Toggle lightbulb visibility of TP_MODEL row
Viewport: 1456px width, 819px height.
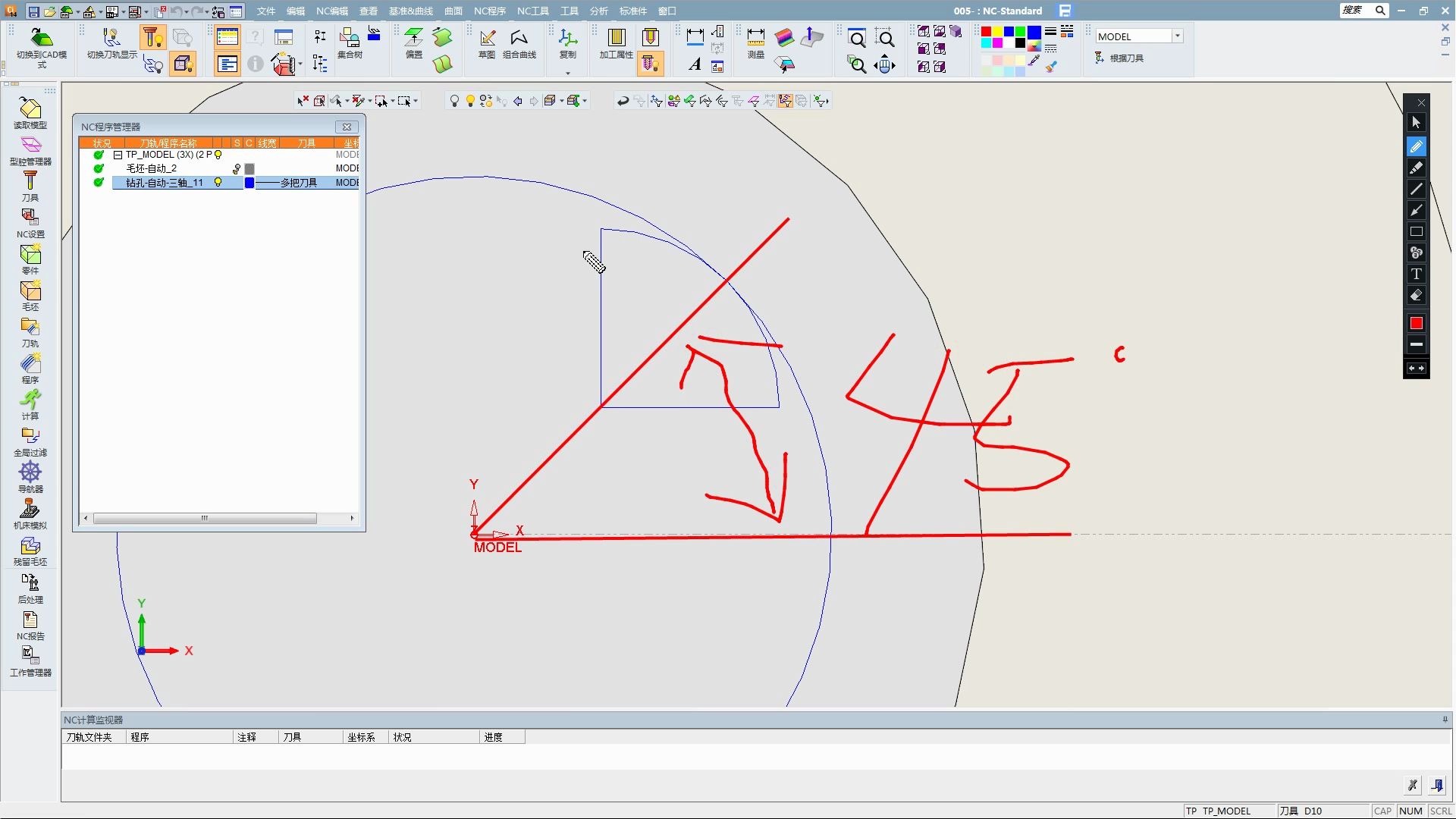click(x=218, y=155)
